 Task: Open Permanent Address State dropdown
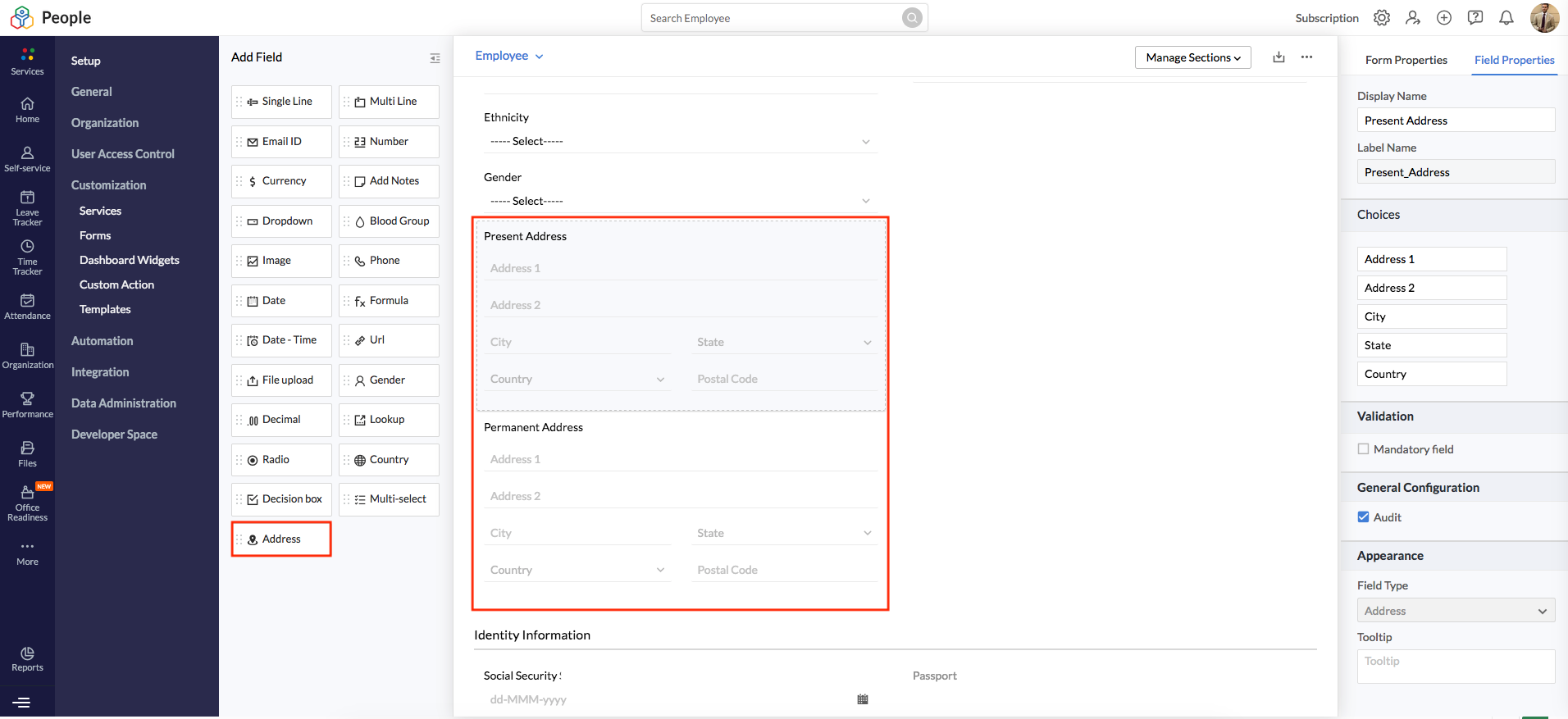[x=784, y=533]
